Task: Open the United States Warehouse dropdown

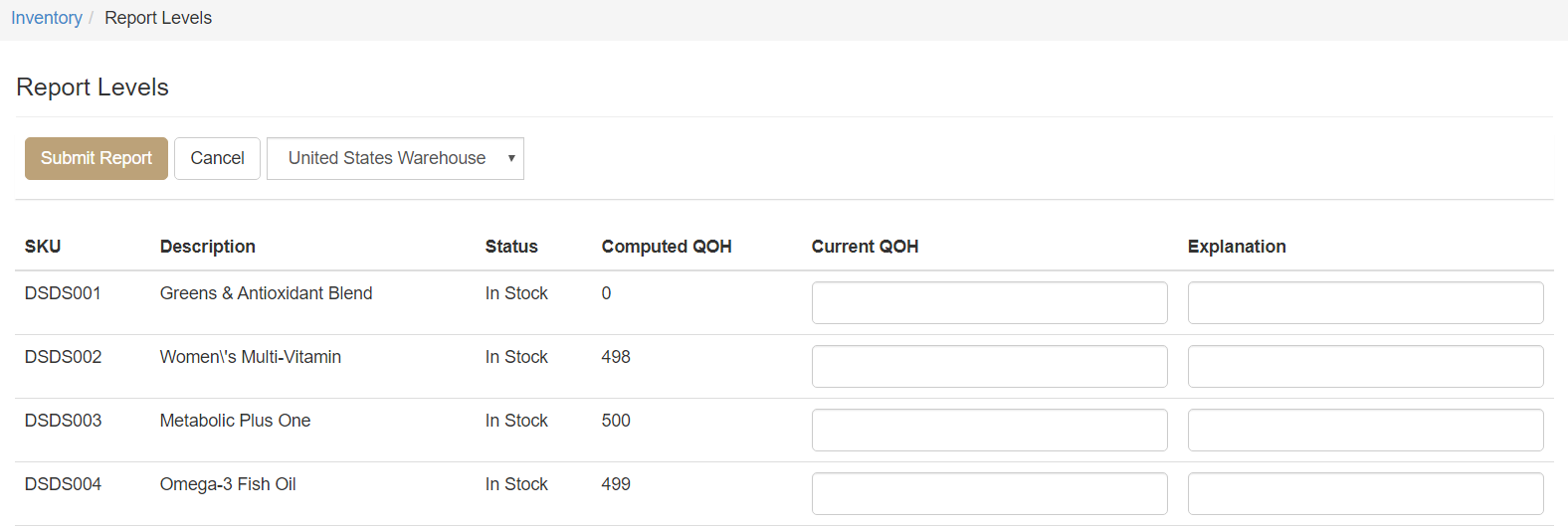Action: pyautogui.click(x=395, y=158)
